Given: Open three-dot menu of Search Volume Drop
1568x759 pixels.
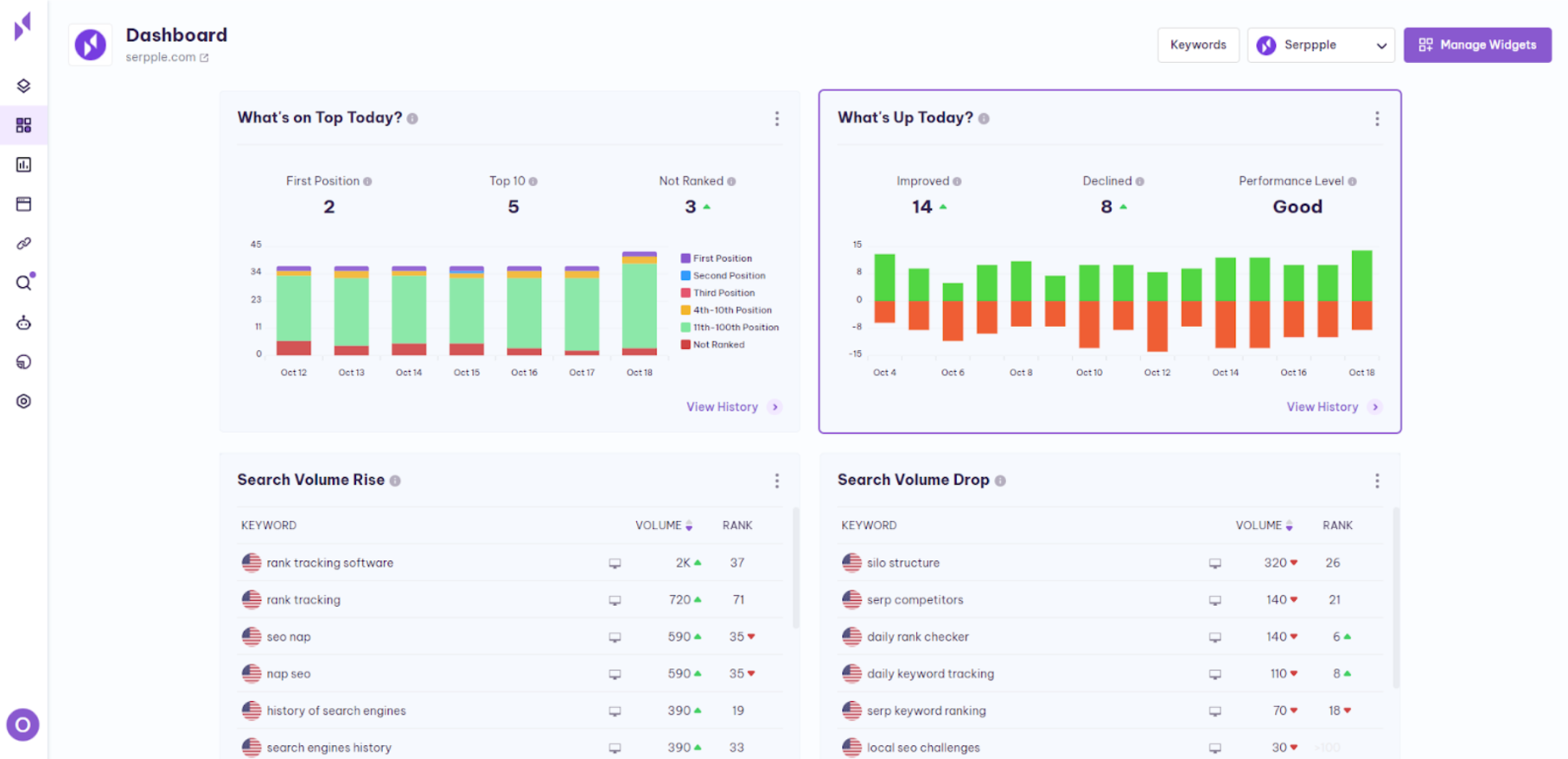Looking at the screenshot, I should (1377, 481).
